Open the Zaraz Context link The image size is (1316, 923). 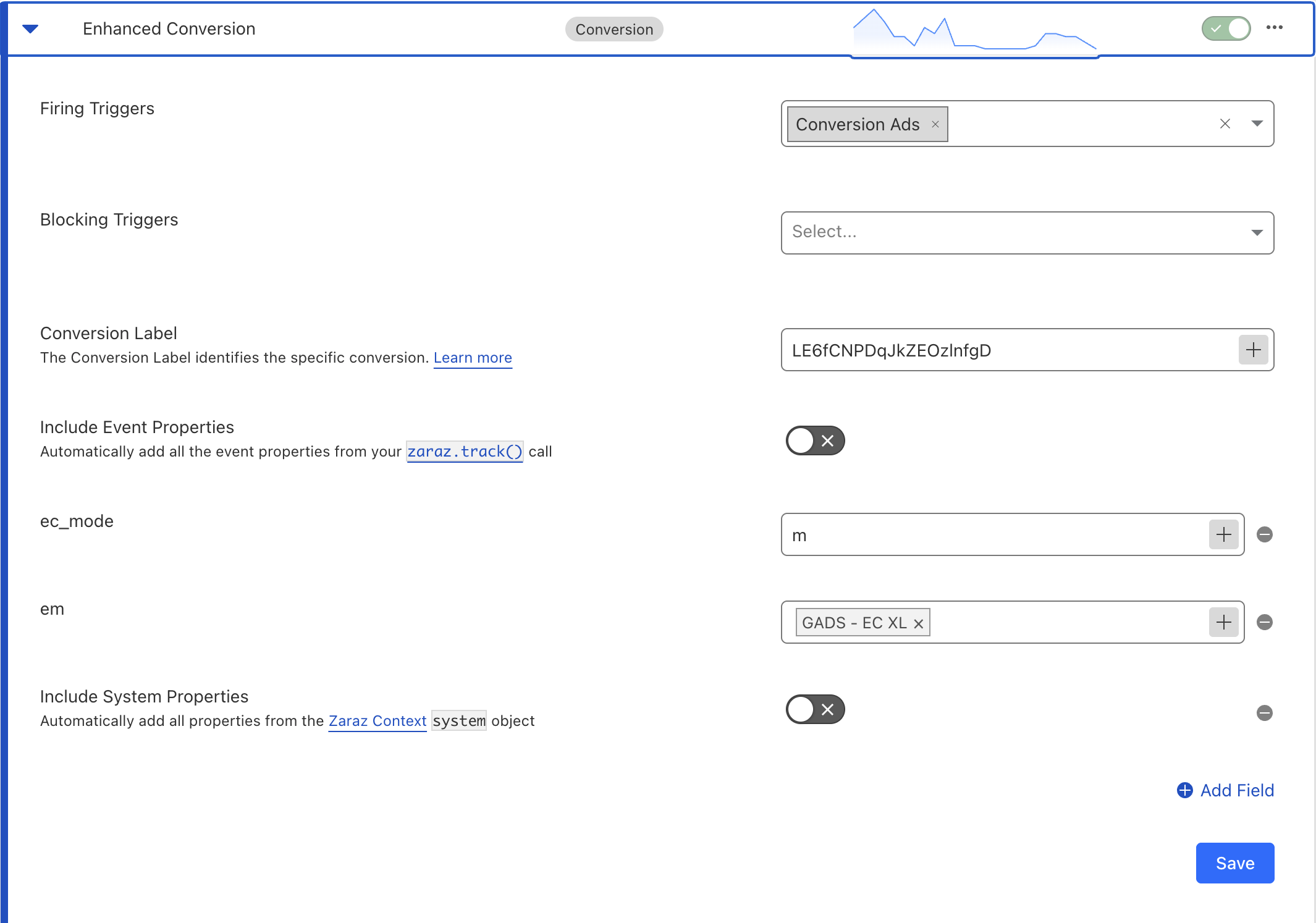pos(377,721)
